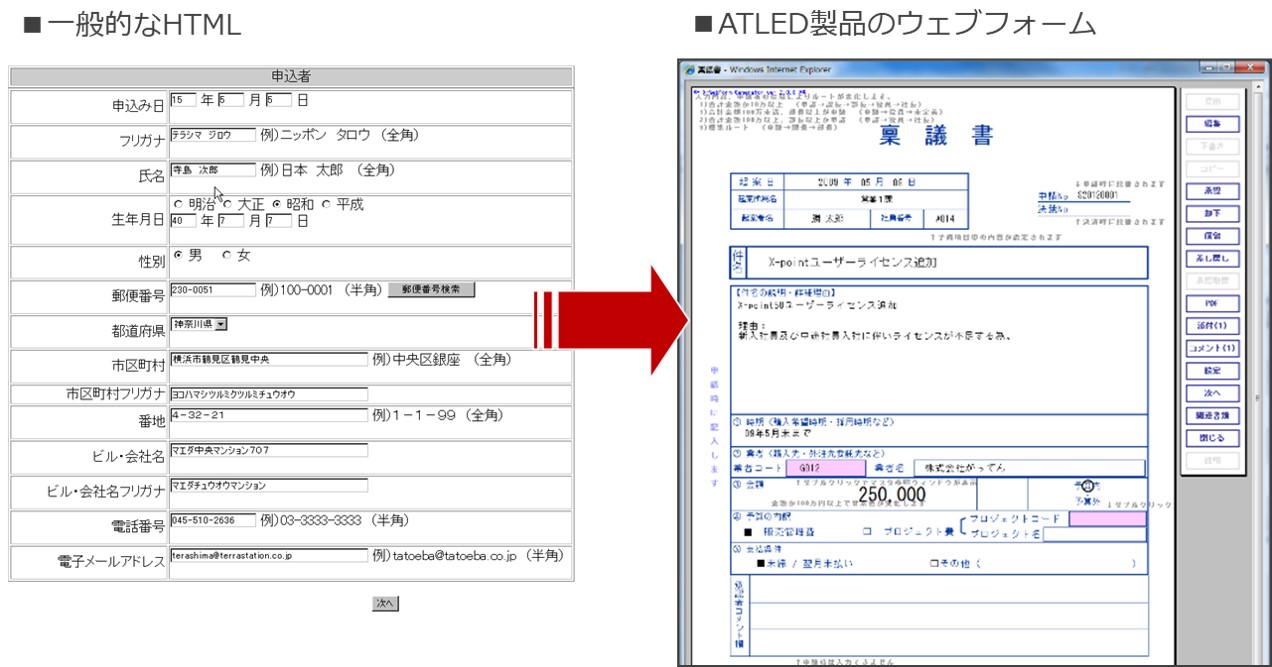The height and width of the screenshot is (667, 1272).
Task: Click the 稟議書 form title
Action: click(x=936, y=137)
